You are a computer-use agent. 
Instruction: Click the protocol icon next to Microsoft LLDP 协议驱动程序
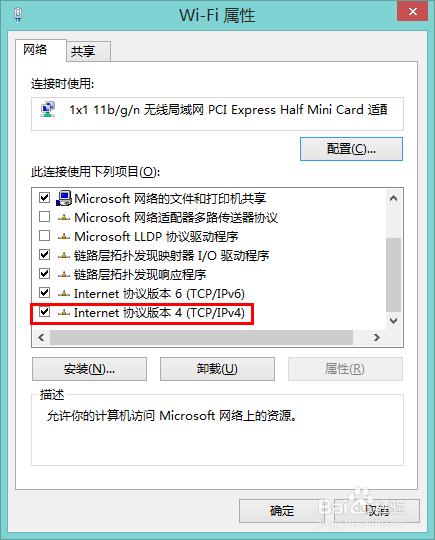pyautogui.click(x=64, y=237)
